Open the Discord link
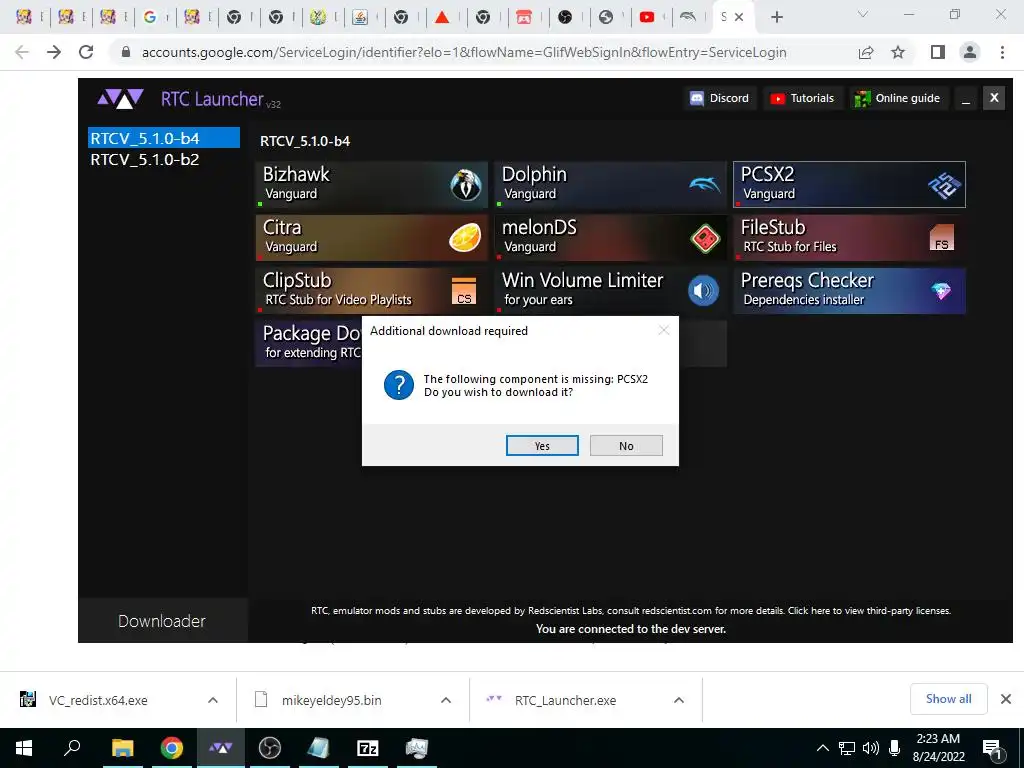Screen dimensions: 1024x768 click(x=720, y=98)
